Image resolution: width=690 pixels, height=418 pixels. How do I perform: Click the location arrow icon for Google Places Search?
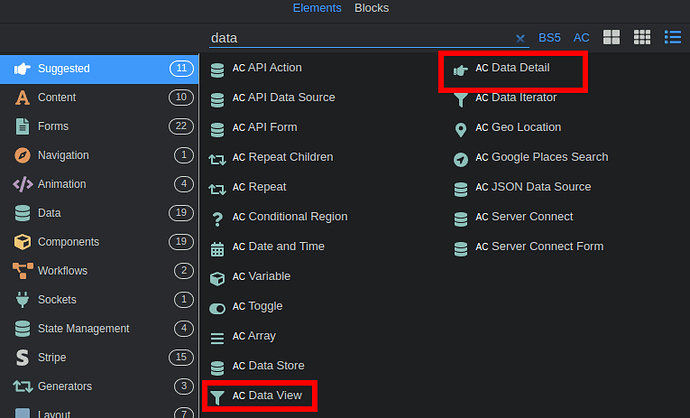pyautogui.click(x=461, y=159)
